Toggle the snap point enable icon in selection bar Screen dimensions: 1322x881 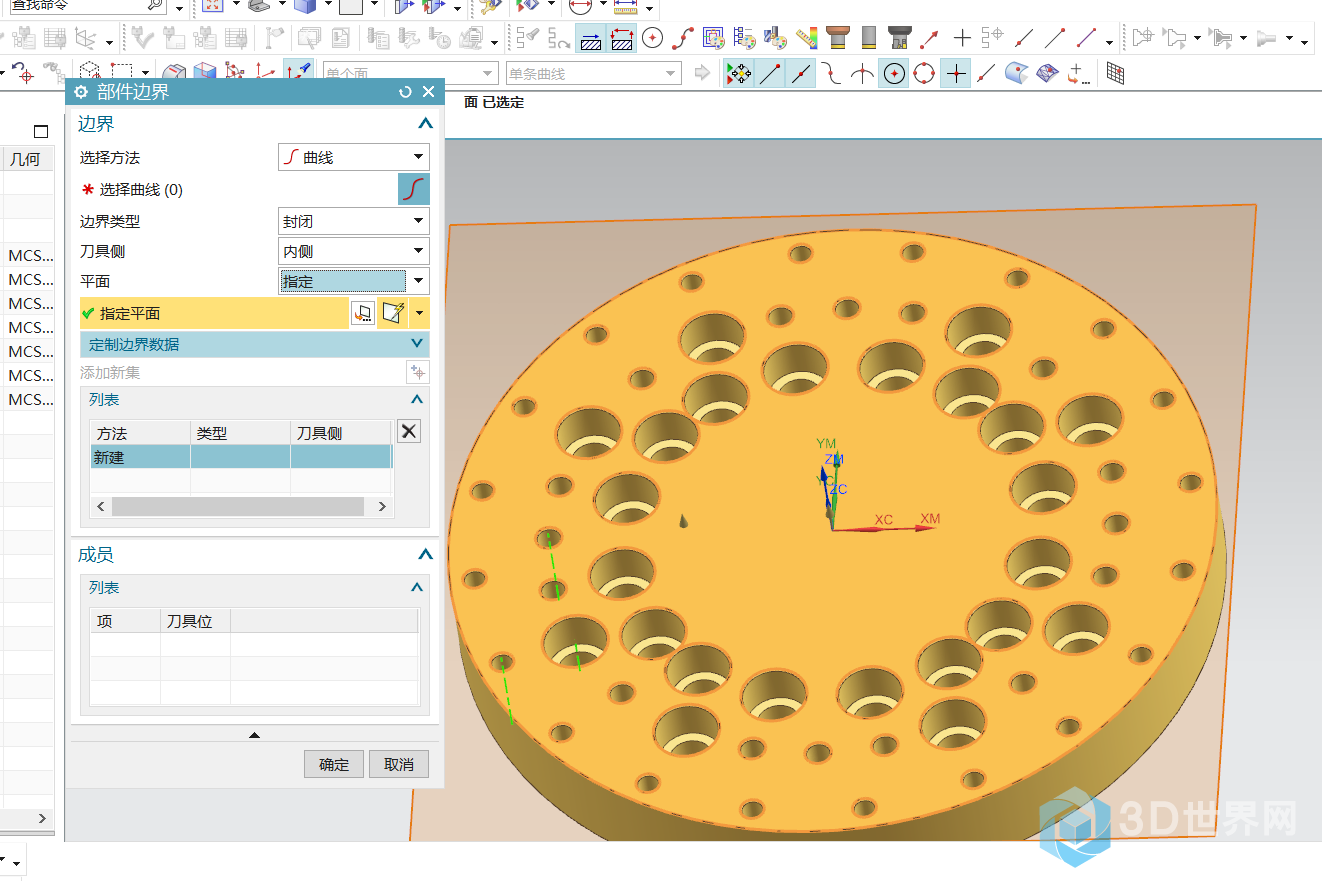[739, 73]
